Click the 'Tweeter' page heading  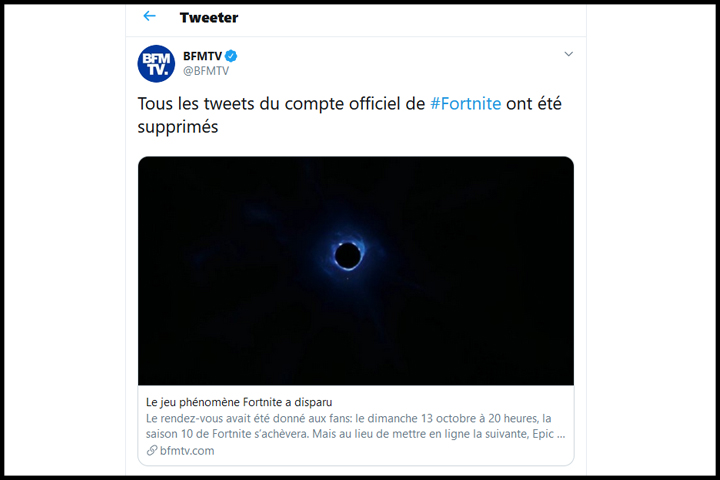pyautogui.click(x=209, y=17)
